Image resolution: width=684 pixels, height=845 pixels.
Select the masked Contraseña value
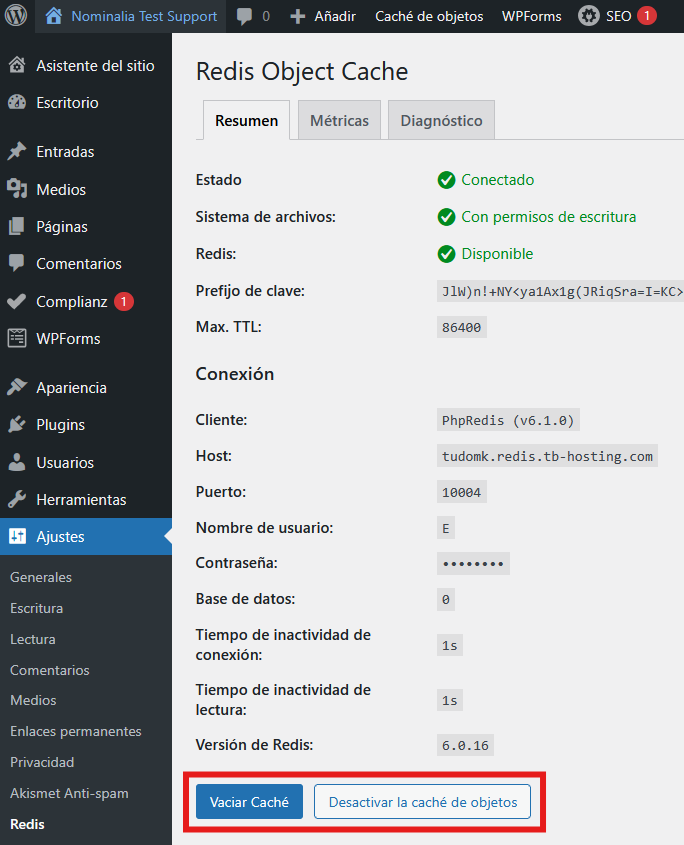tap(473, 563)
